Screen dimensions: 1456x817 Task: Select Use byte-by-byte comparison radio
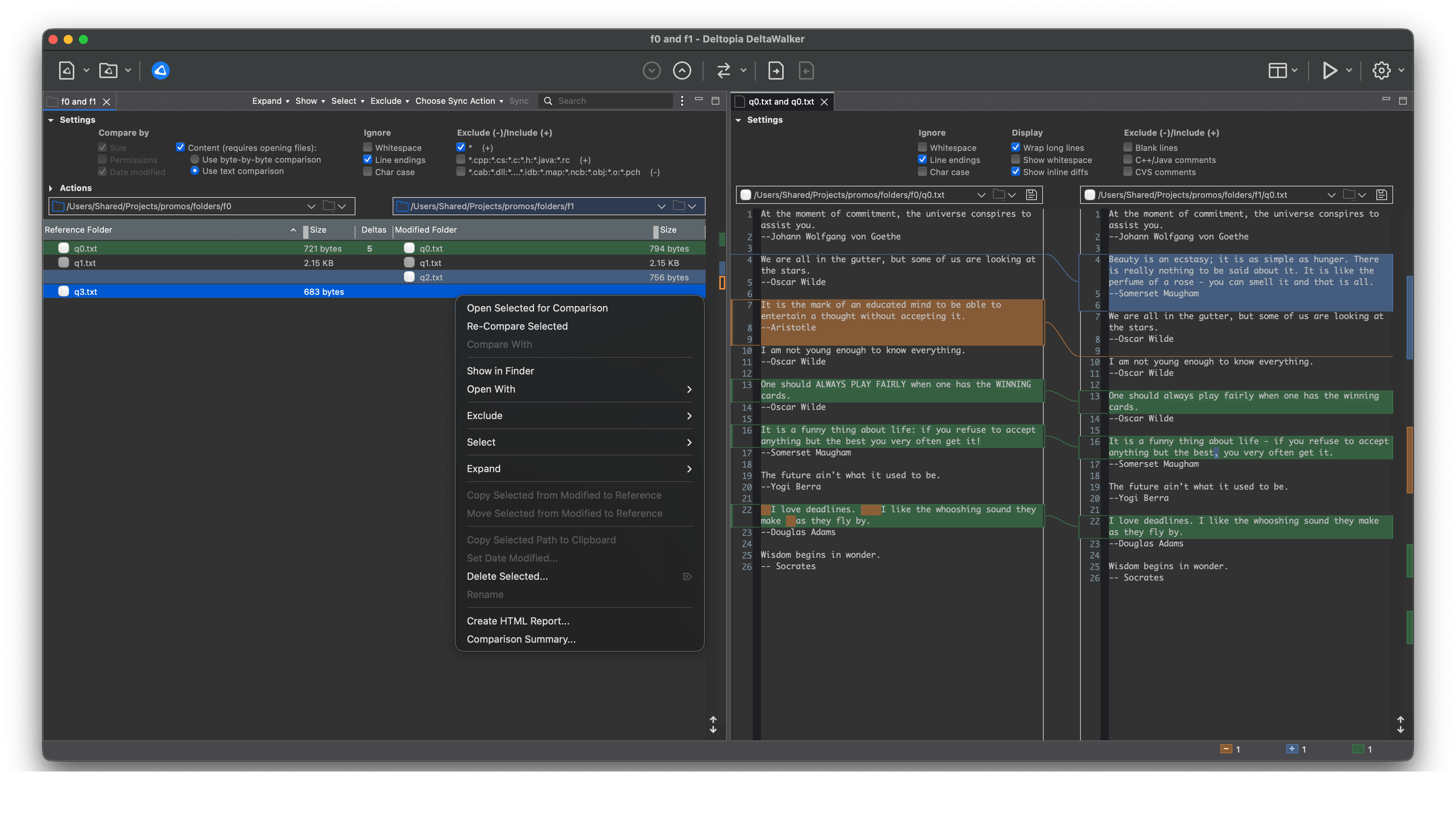click(x=195, y=159)
